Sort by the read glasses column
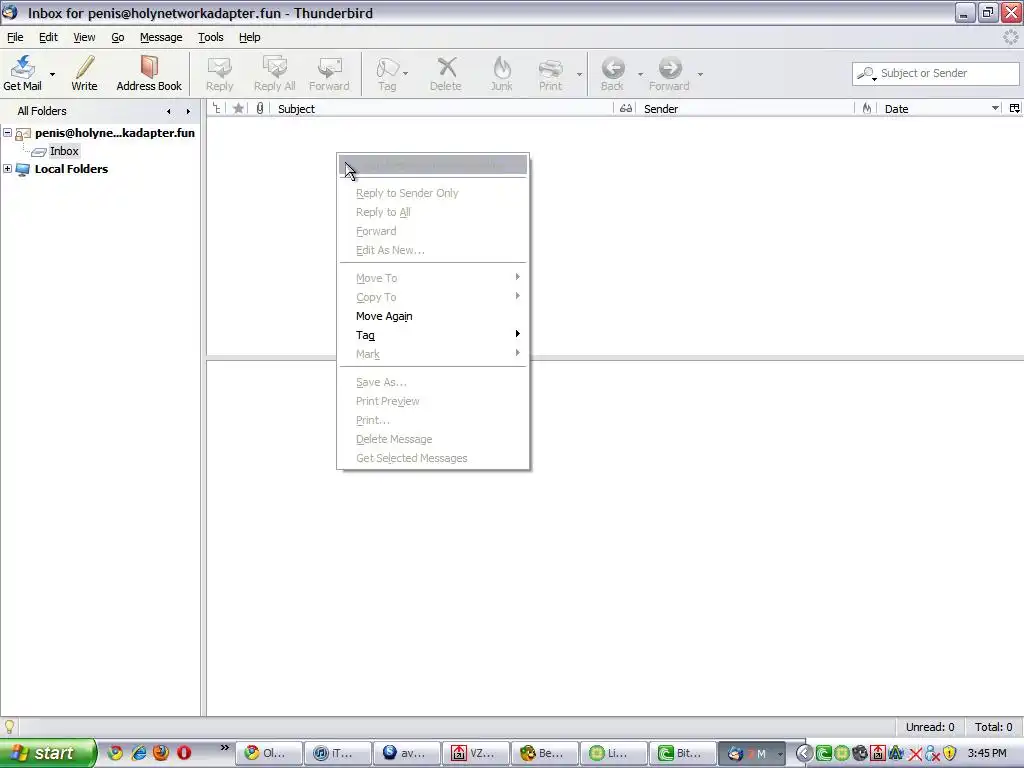Image resolution: width=1024 pixels, height=768 pixels. tap(626, 108)
